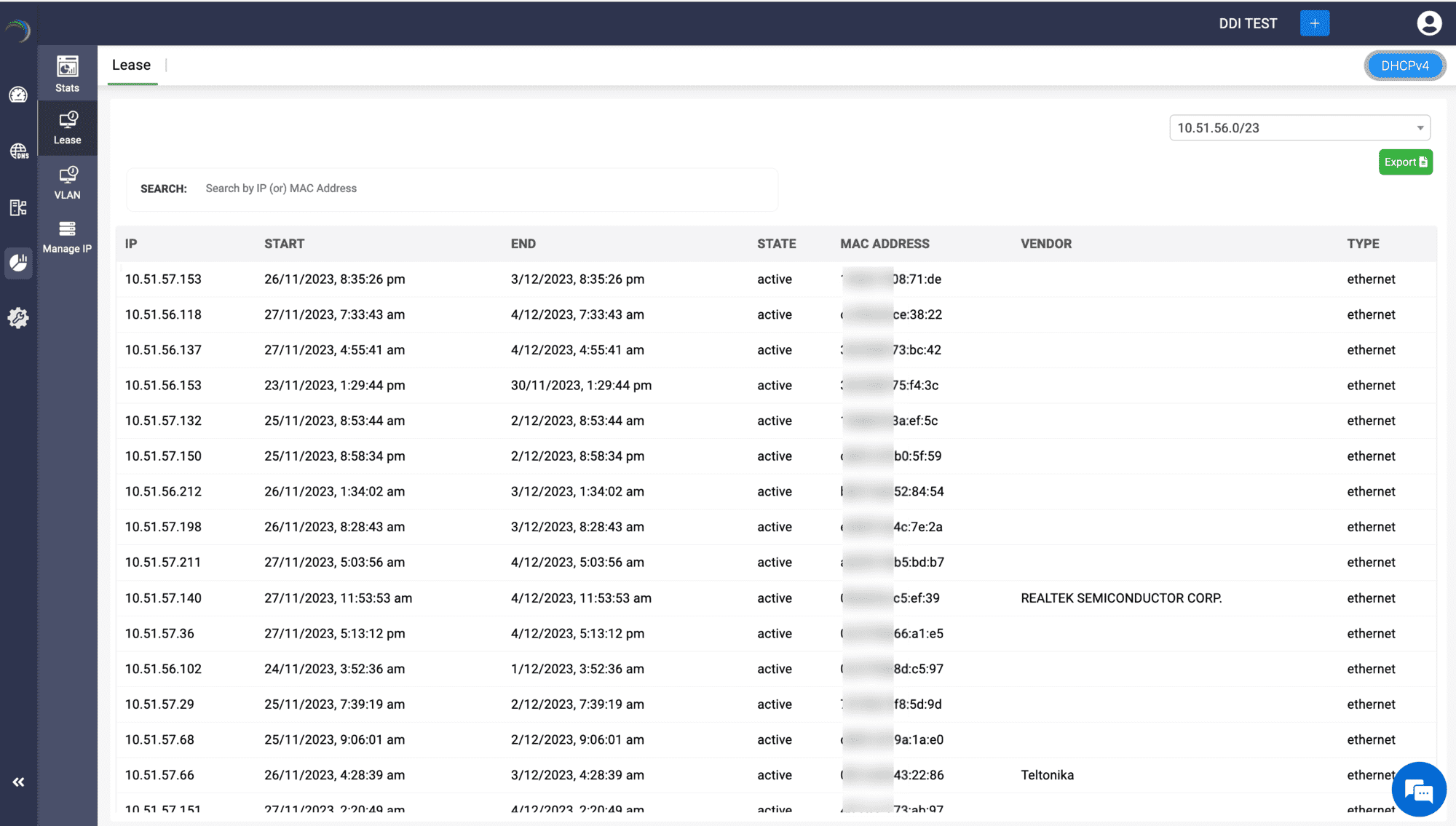Open the DNS globe icon

click(x=18, y=151)
